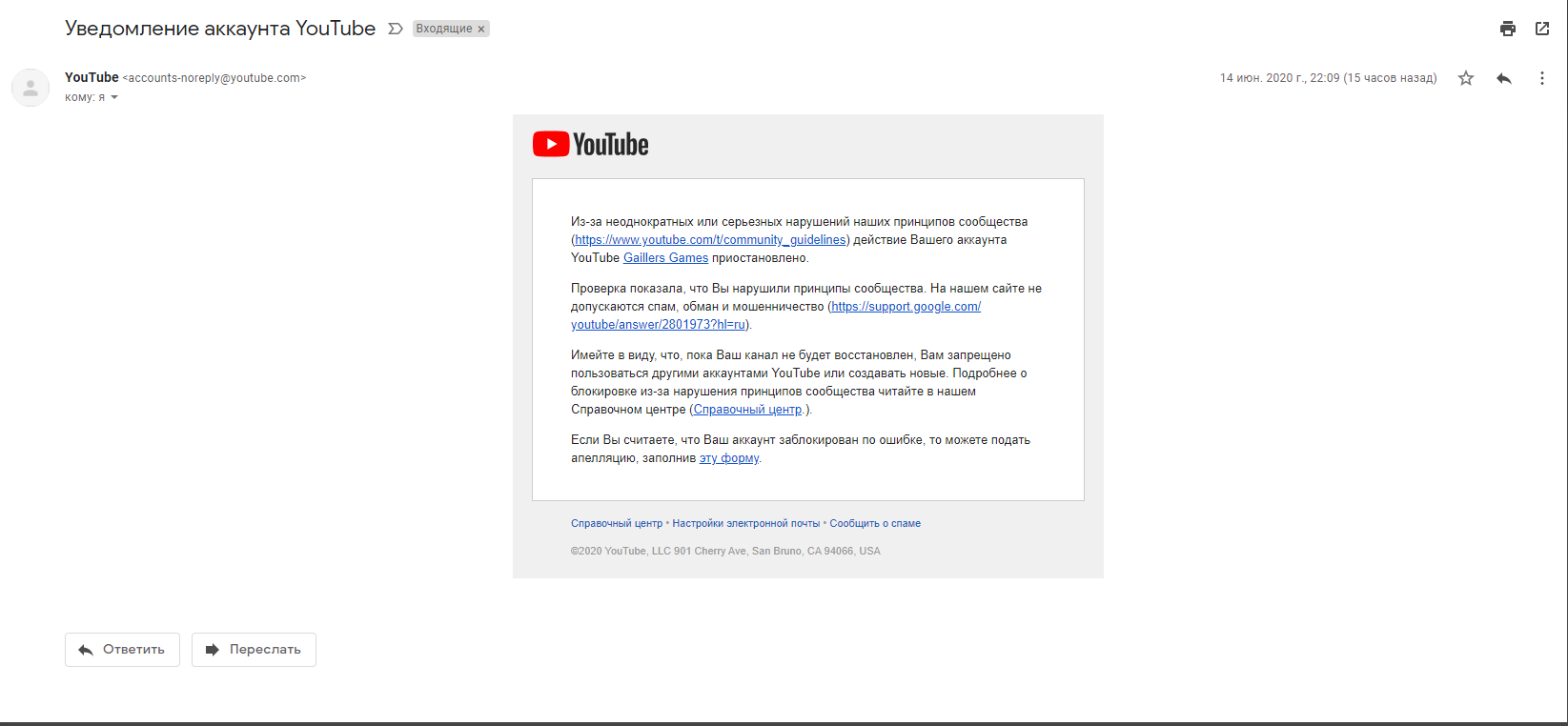Print this email with the printer icon

coord(1508,29)
